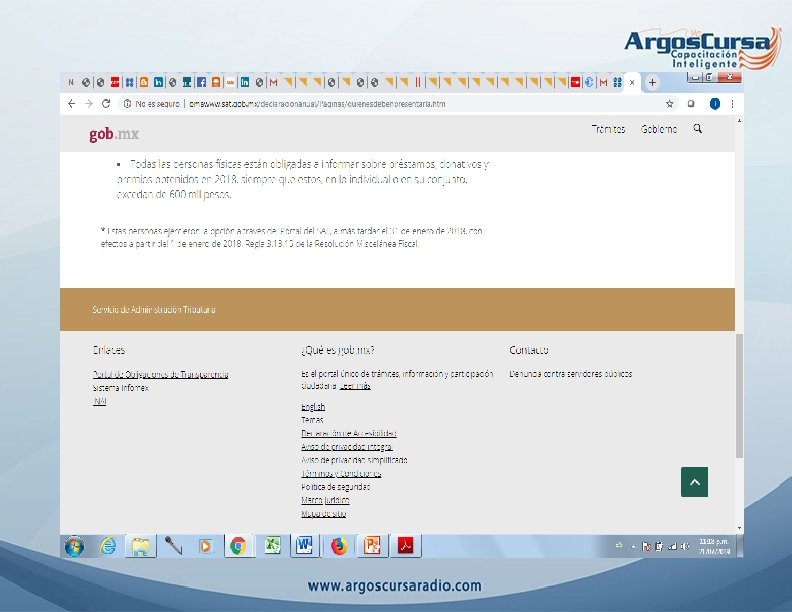This screenshot has height=612, width=792.
Task: Click the search magnifier in gob.mx header
Action: [698, 129]
